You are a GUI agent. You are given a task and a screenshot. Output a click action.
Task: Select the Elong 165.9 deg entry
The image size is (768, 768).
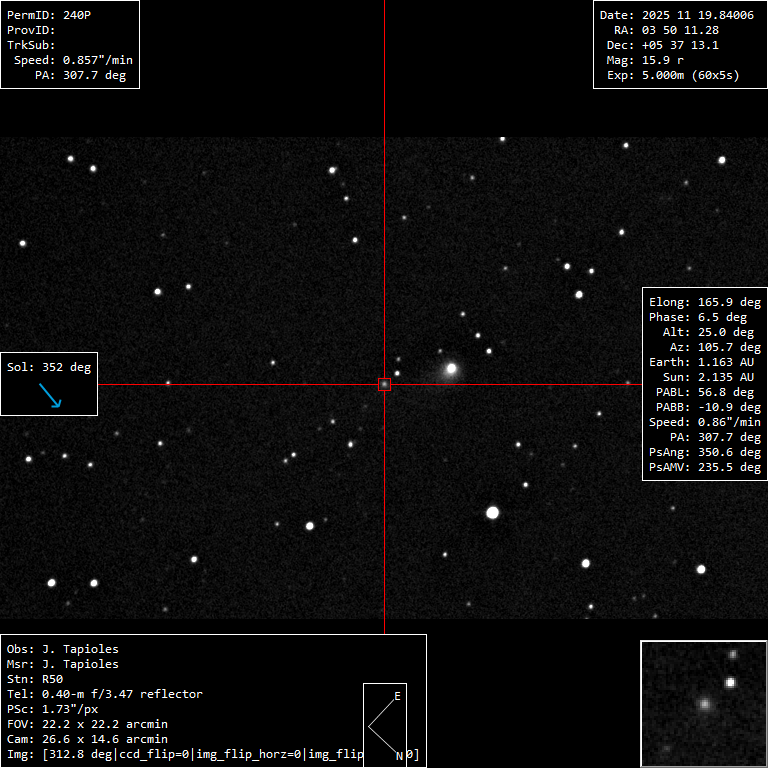pyautogui.click(x=705, y=302)
